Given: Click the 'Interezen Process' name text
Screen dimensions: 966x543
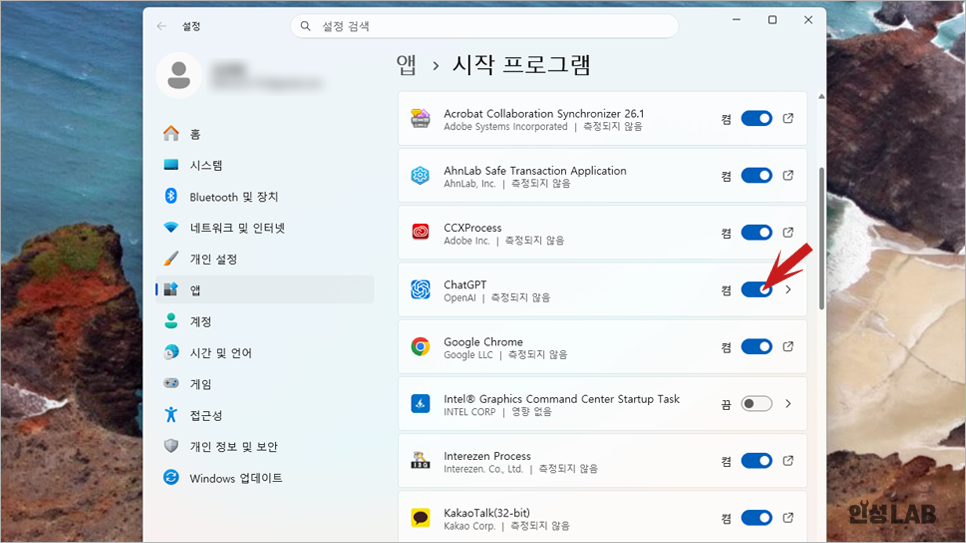Looking at the screenshot, I should (487, 456).
